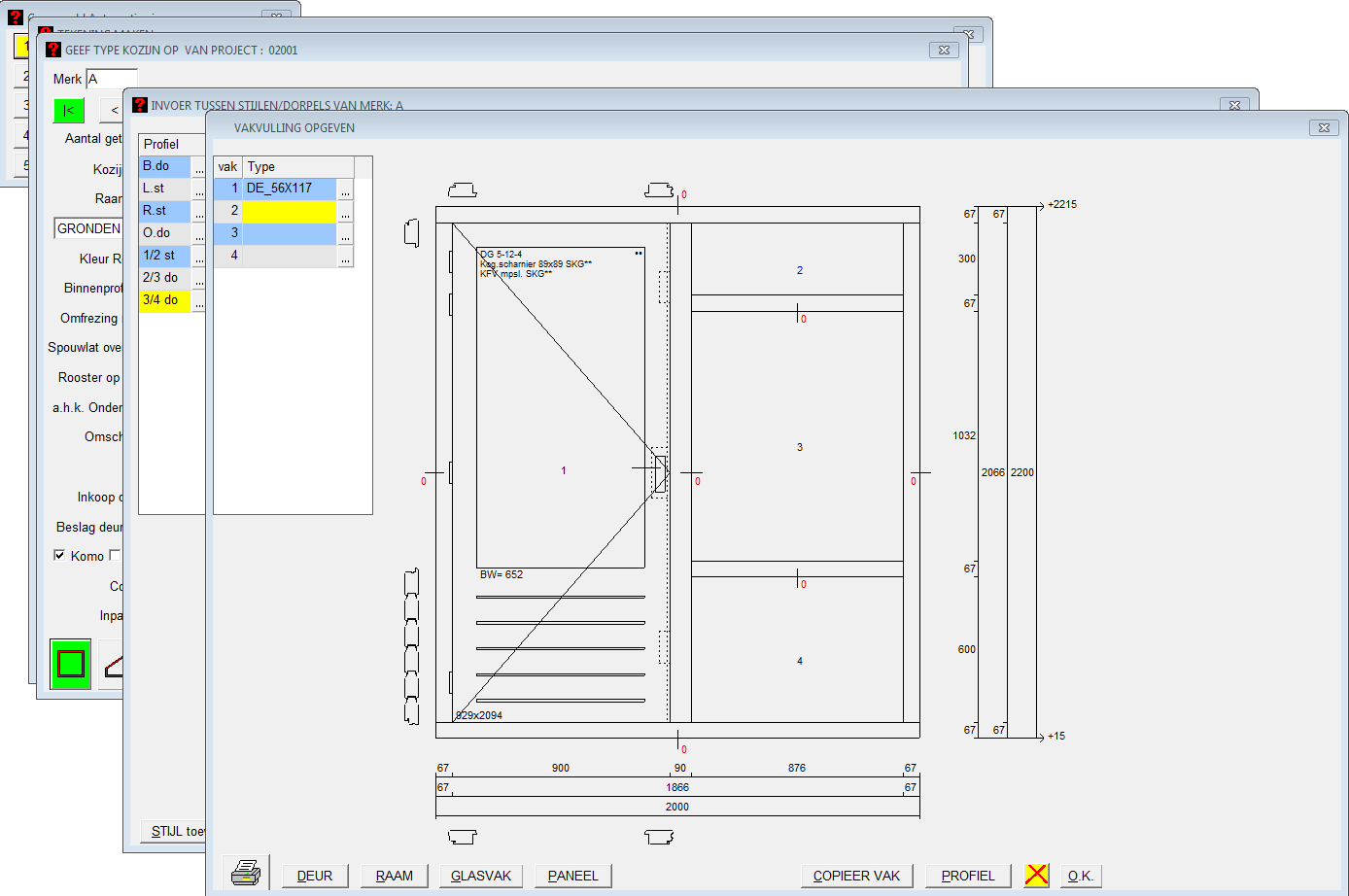The width and height of the screenshot is (1349, 896).
Task: Click the red X cancel icon
Action: pyautogui.click(x=1036, y=875)
